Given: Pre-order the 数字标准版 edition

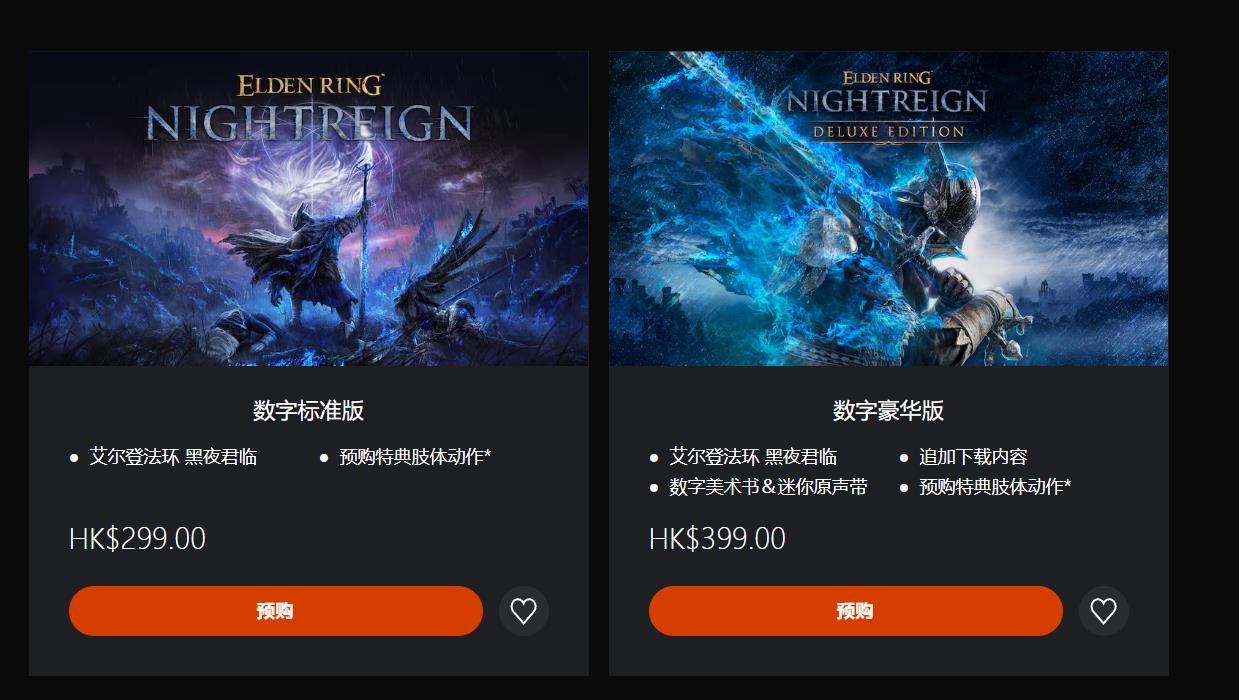Looking at the screenshot, I should (276, 611).
